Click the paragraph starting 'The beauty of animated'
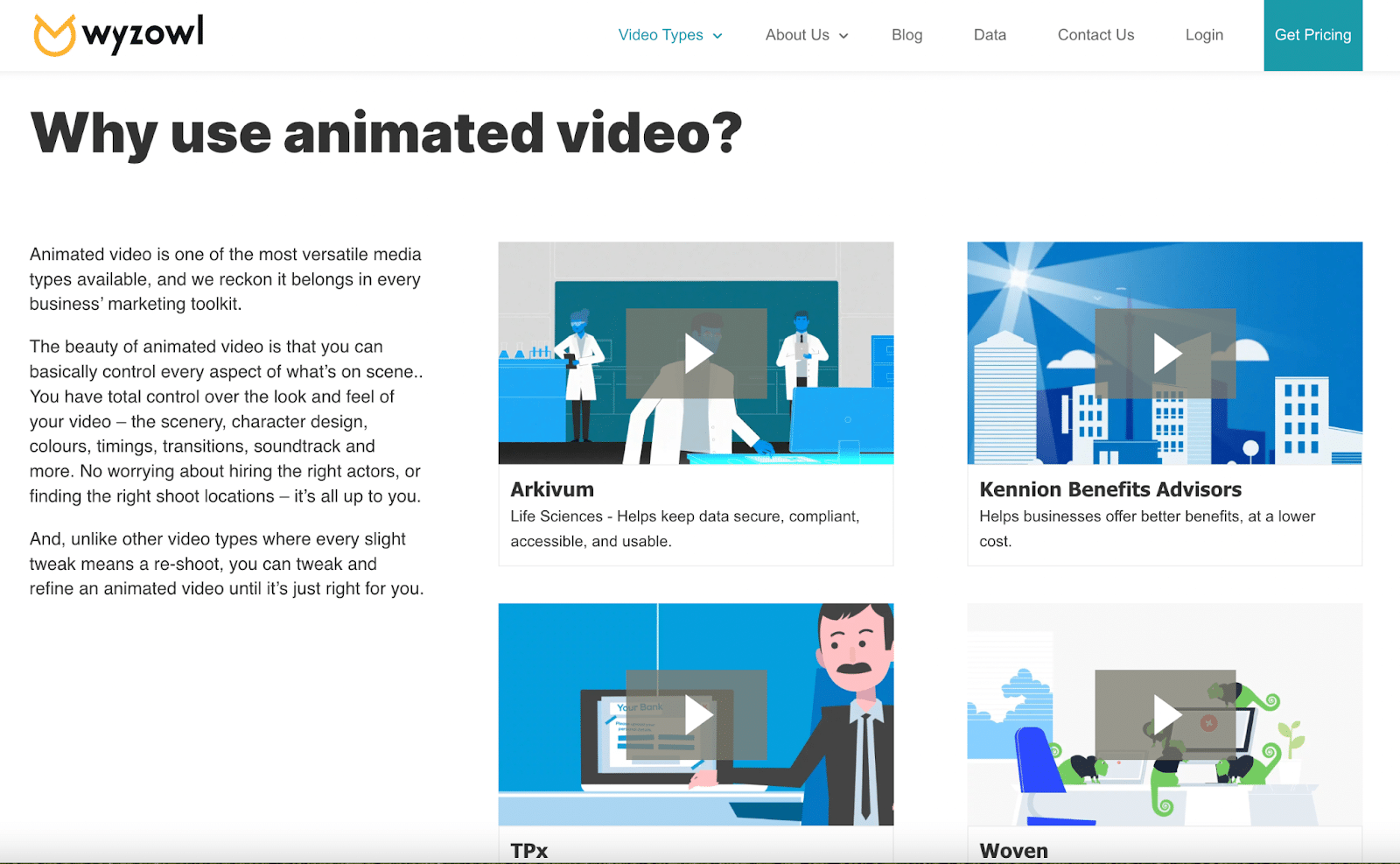The height and width of the screenshot is (864, 1400). 226,421
